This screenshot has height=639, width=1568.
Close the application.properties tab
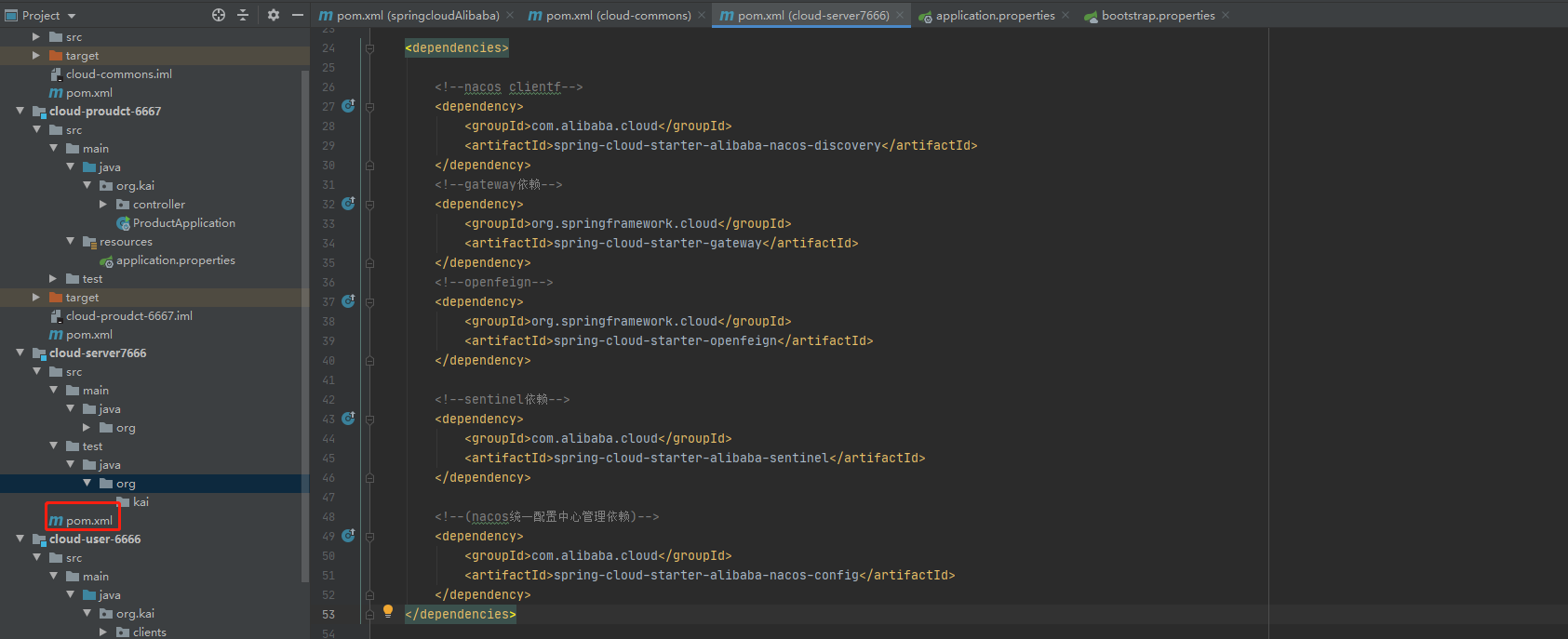(1065, 16)
